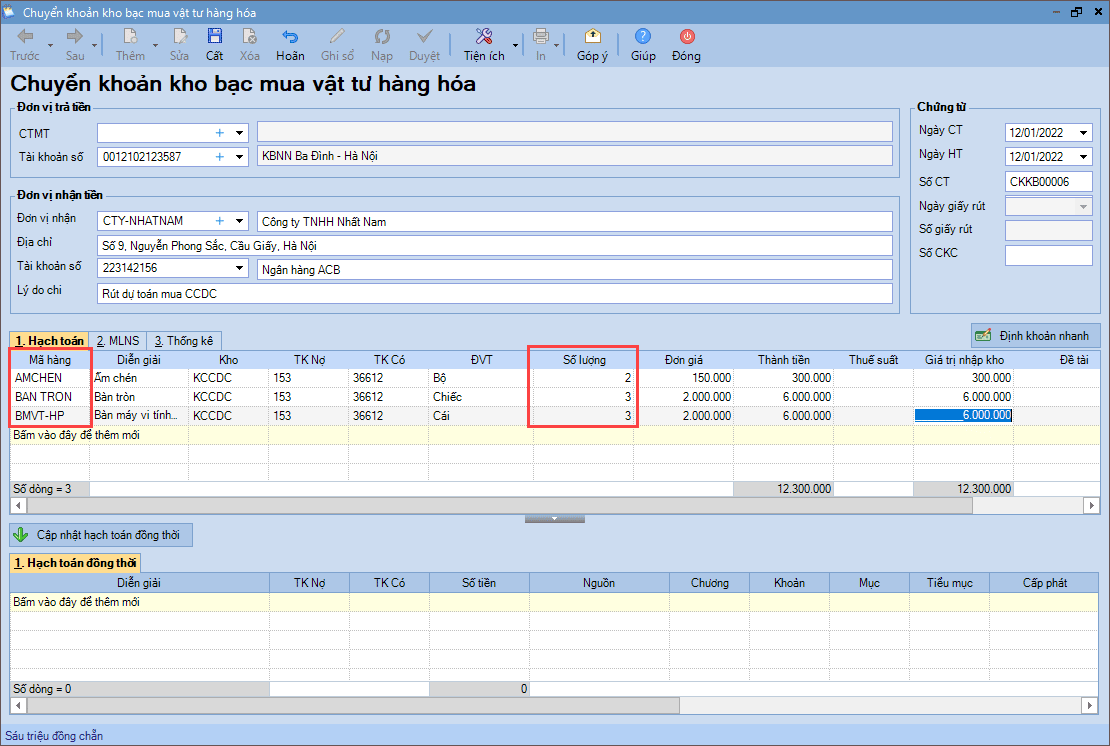The width and height of the screenshot is (1110, 746).
Task: Click the Số lượng column header
Action: coord(584,360)
